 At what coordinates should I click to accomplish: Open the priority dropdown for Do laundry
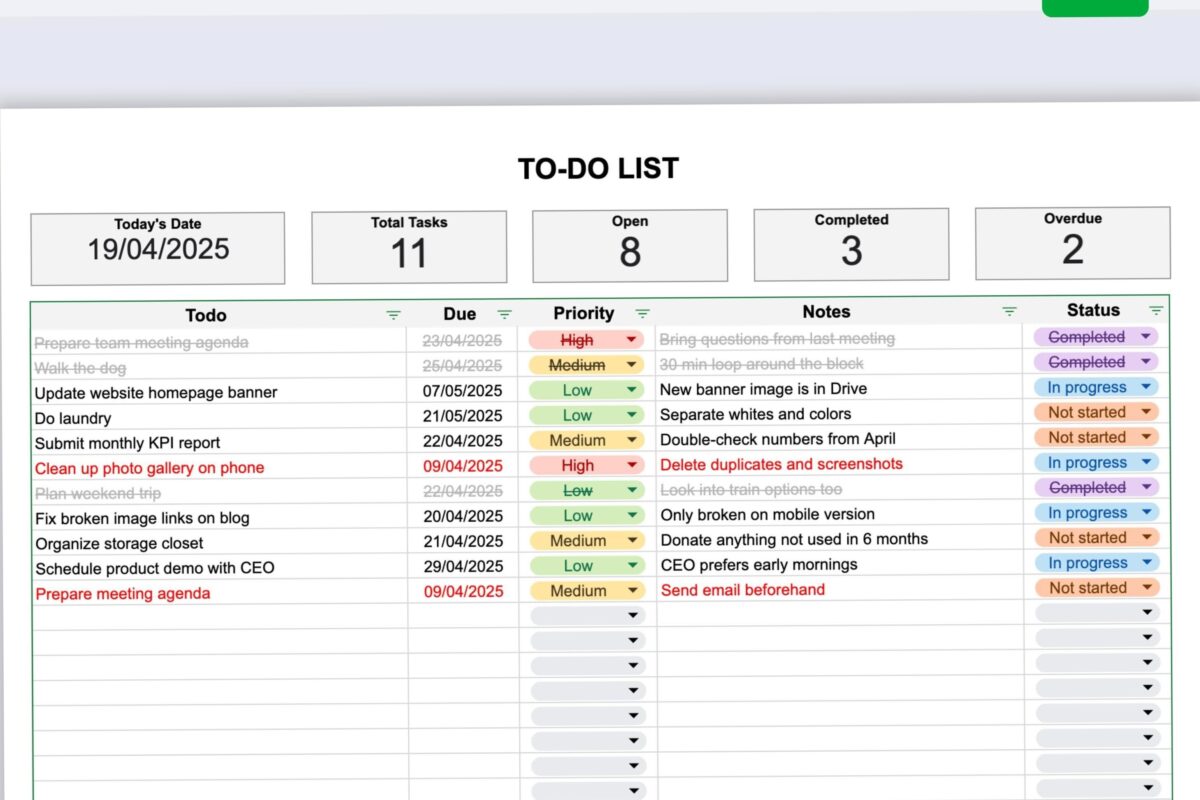[x=630, y=415]
